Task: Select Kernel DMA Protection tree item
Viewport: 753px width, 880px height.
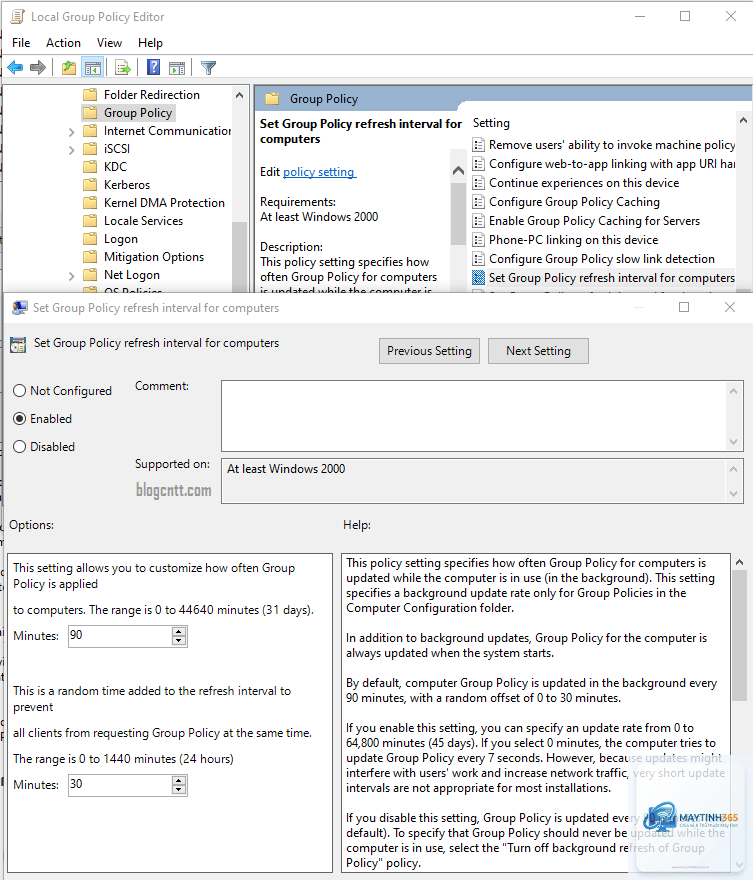Action: (164, 203)
